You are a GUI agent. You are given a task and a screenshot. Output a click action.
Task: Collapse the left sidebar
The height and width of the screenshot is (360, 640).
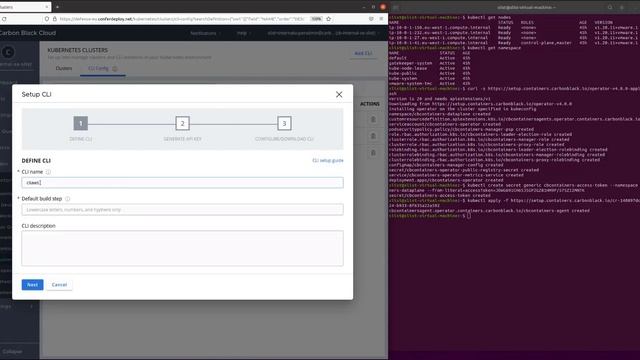12,351
